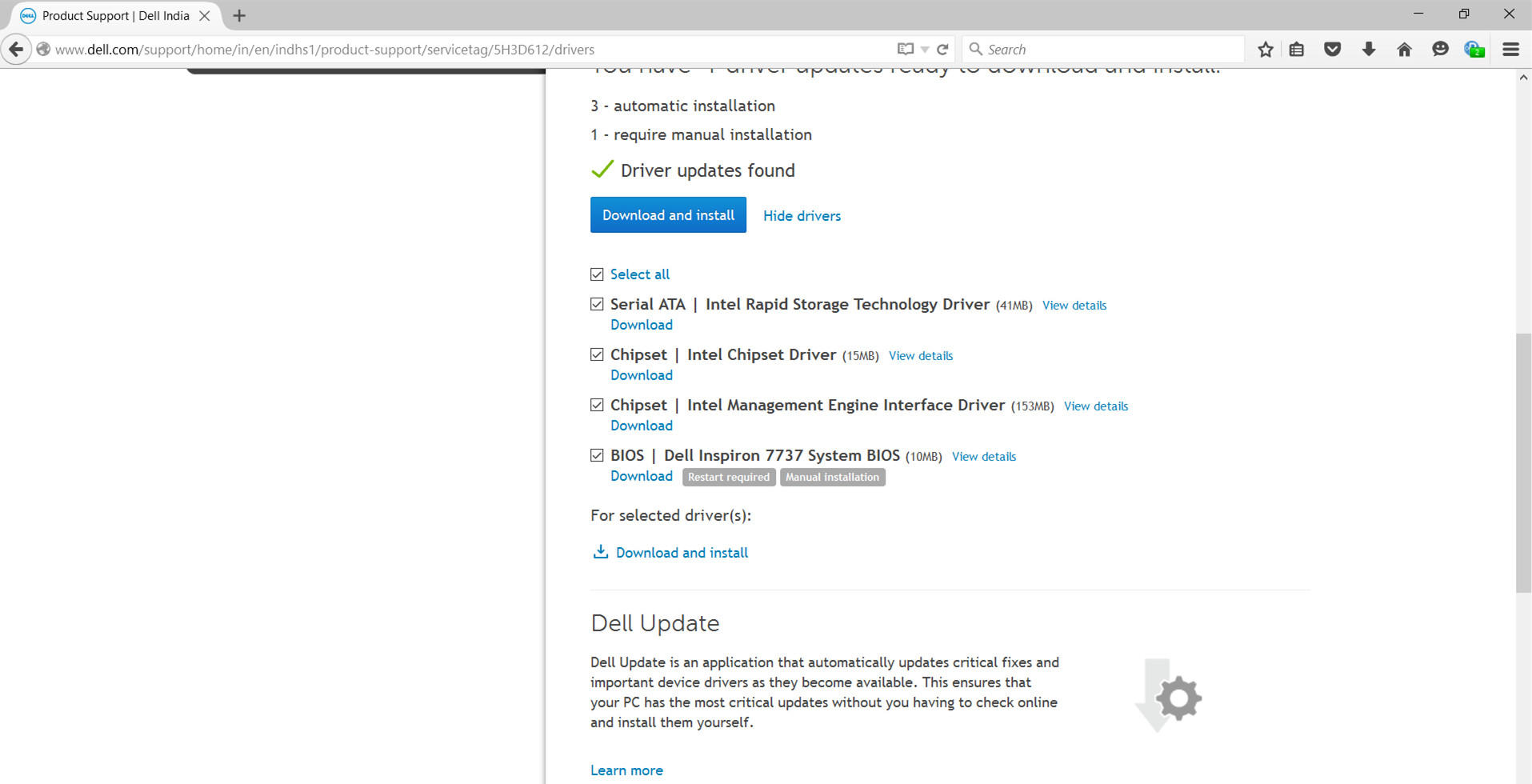Click the Driver updates found text

pyautogui.click(x=708, y=170)
